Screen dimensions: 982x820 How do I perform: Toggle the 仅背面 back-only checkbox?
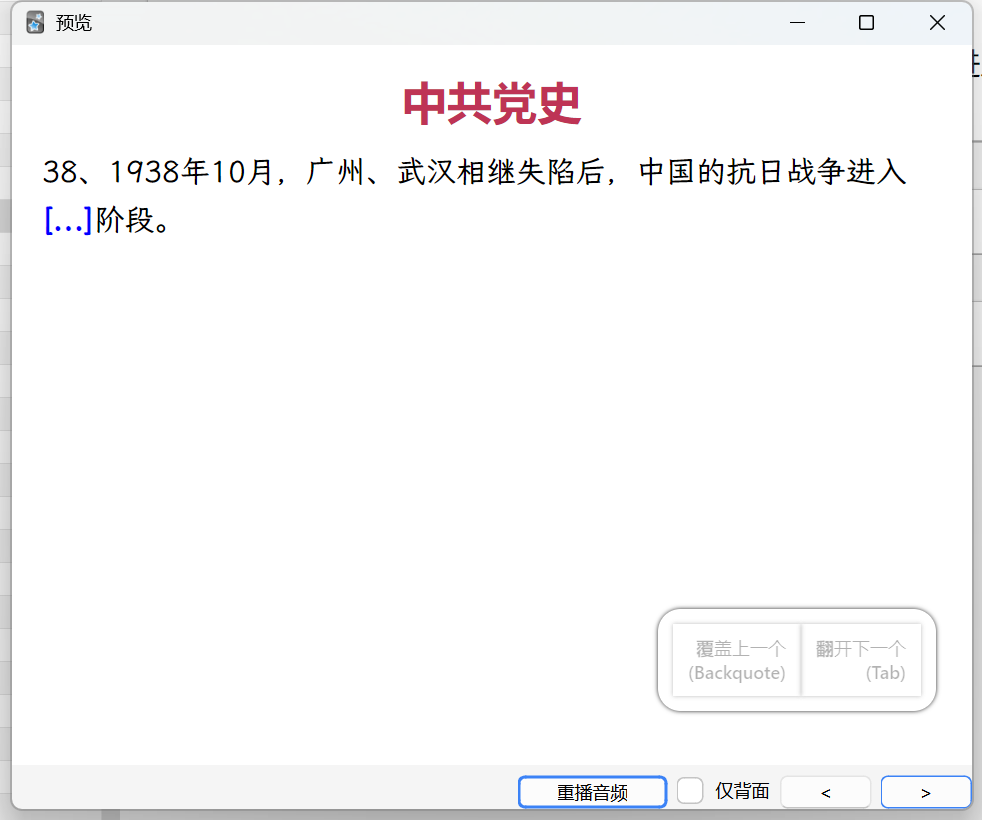[x=690, y=791]
